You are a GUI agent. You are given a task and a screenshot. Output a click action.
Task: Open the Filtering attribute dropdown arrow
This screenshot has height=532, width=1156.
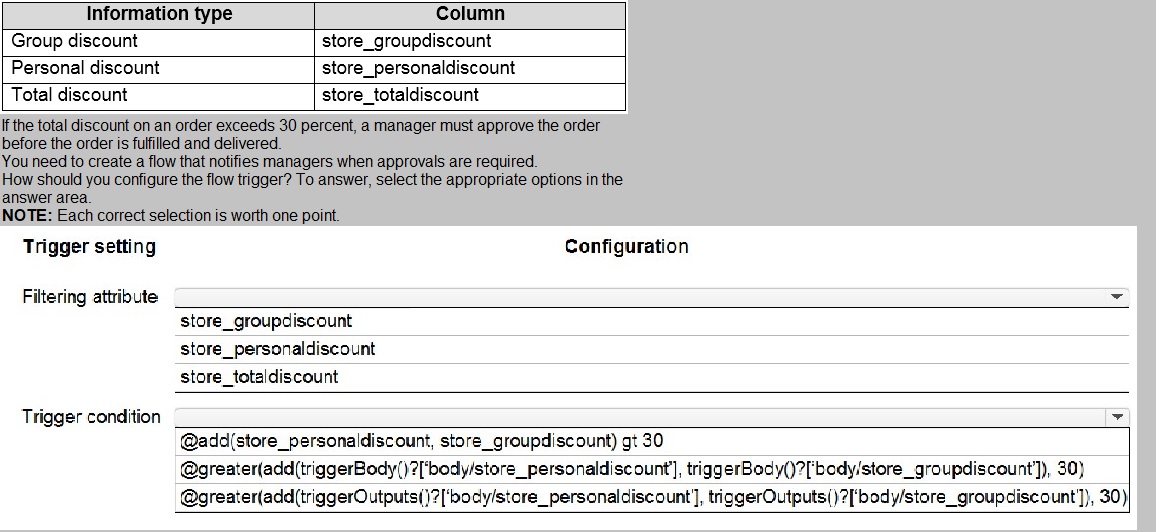point(1116,297)
